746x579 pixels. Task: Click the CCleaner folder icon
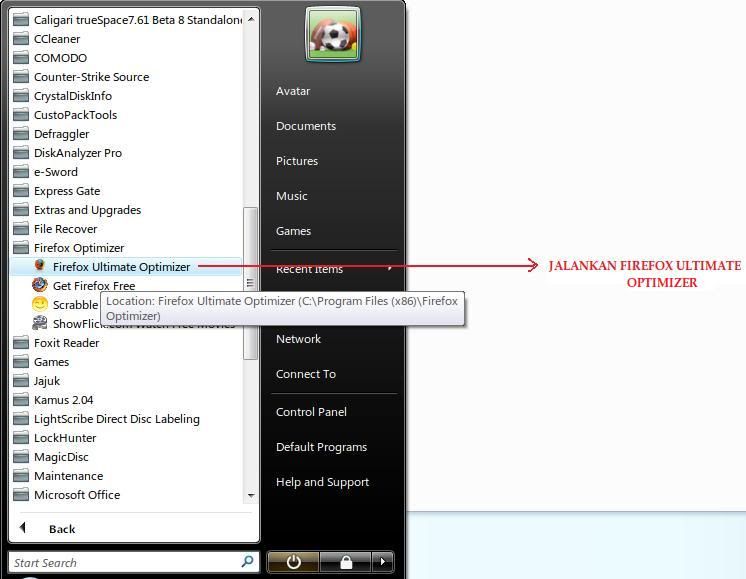[x=21, y=39]
